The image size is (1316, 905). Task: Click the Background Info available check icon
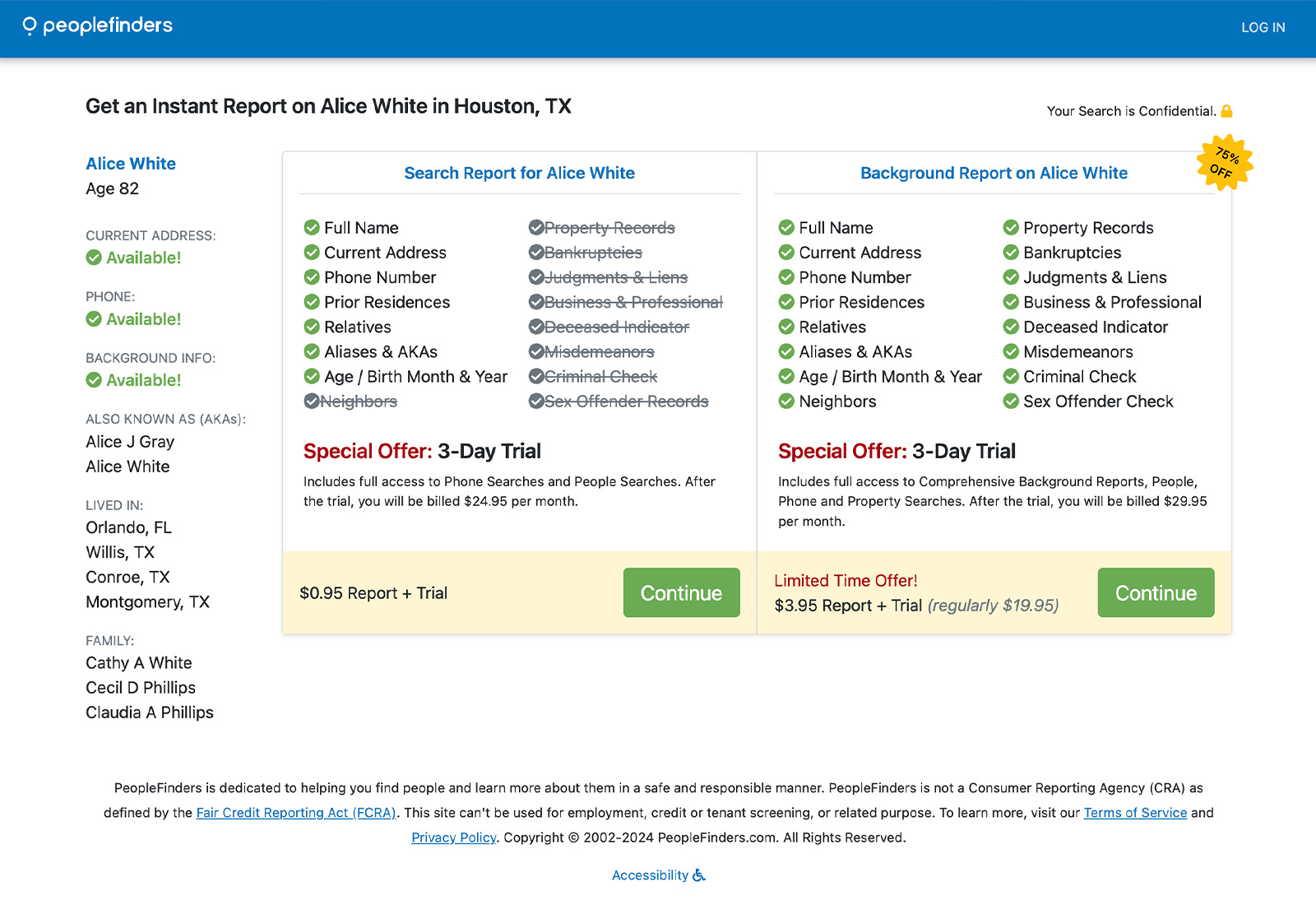tap(94, 380)
